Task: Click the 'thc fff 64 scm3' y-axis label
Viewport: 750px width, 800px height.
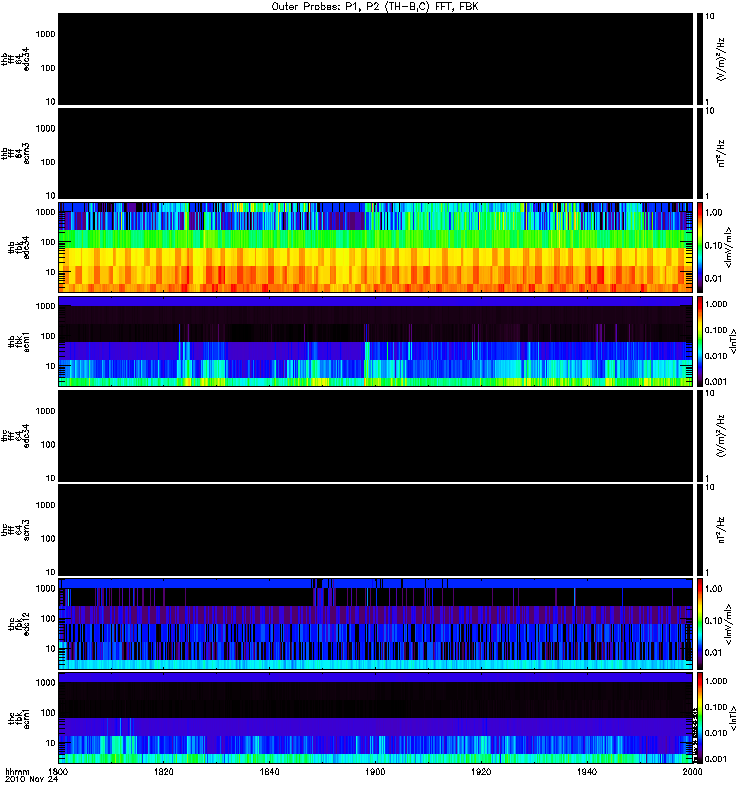Action: [x=15, y=530]
